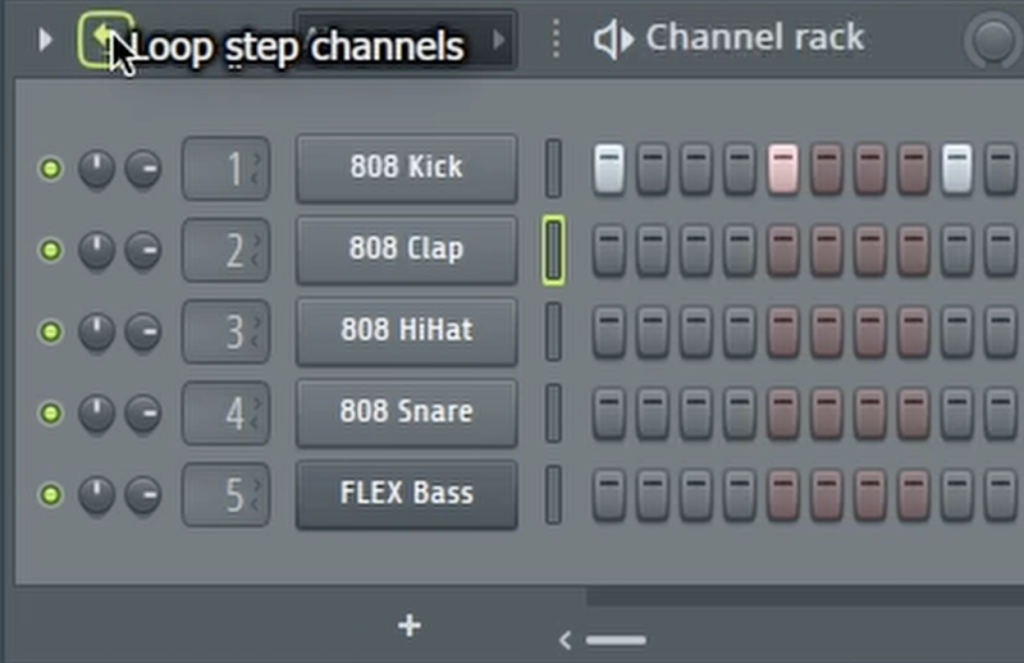Select the 808 HiHat channel selector strip
Screen dimensions: 1024x663
(x=553, y=331)
